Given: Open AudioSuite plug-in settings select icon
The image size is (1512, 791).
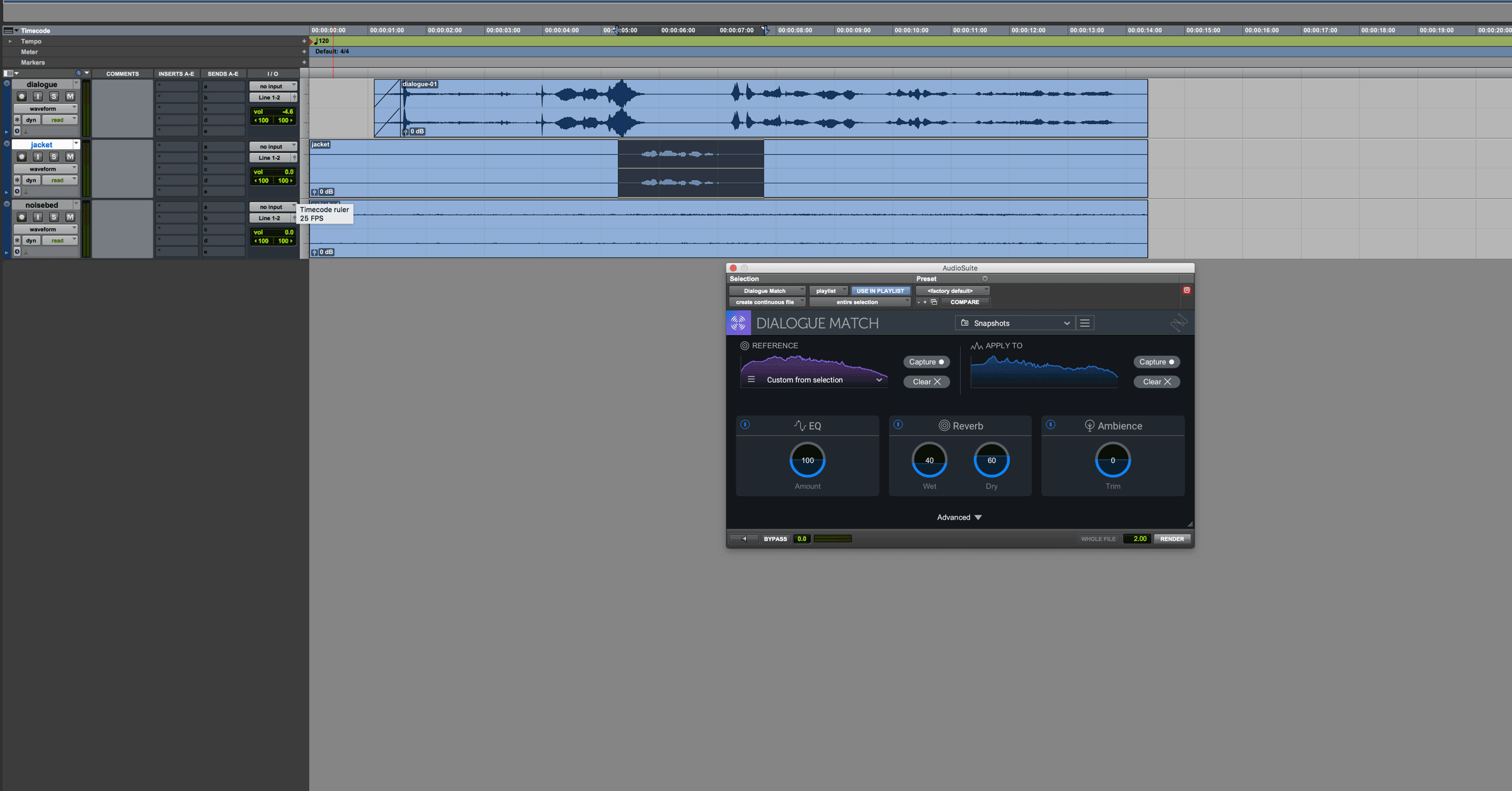Looking at the screenshot, I should pyautogui.click(x=934, y=302).
